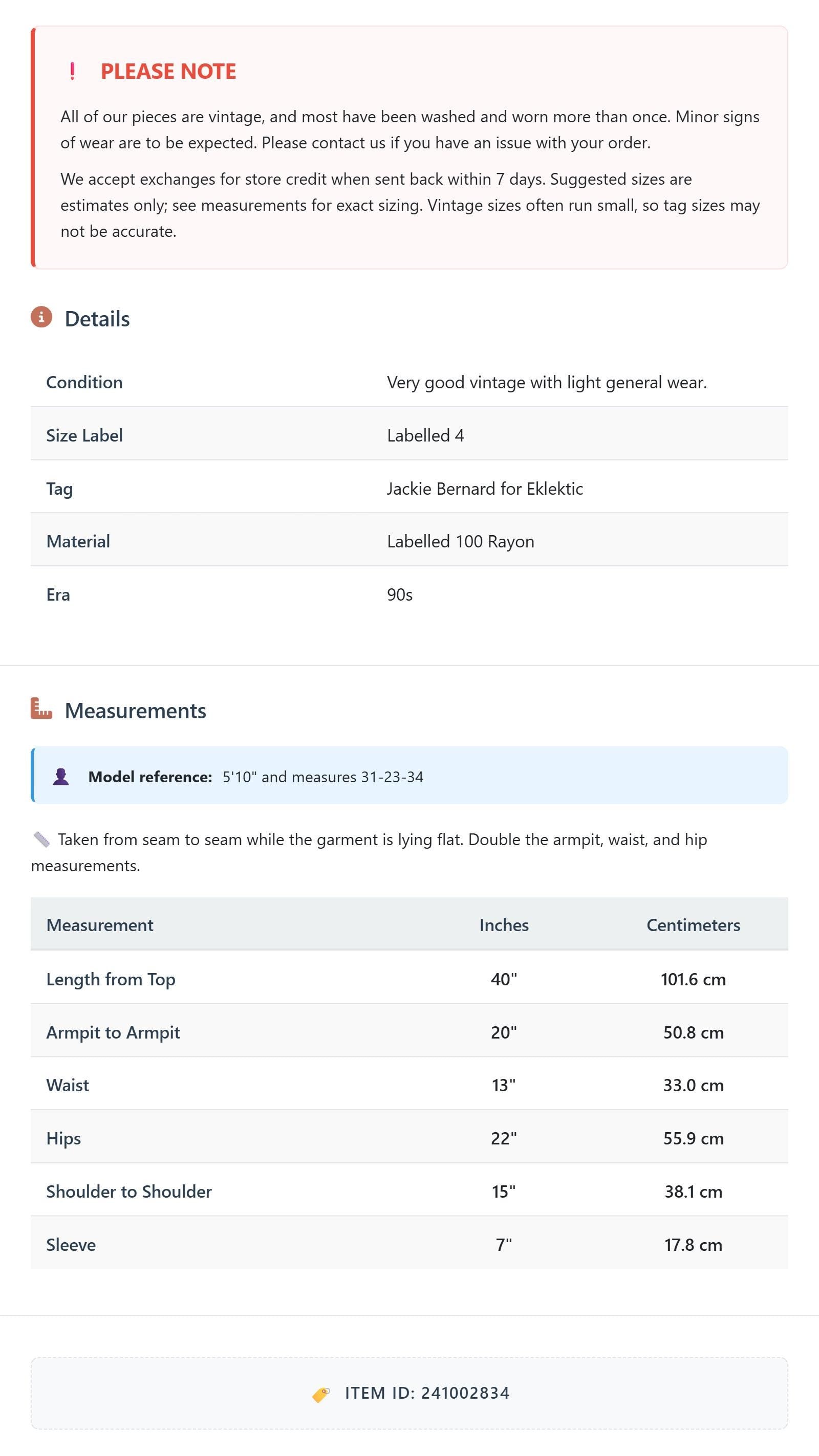Click the Measurements ruler icon

click(x=41, y=709)
